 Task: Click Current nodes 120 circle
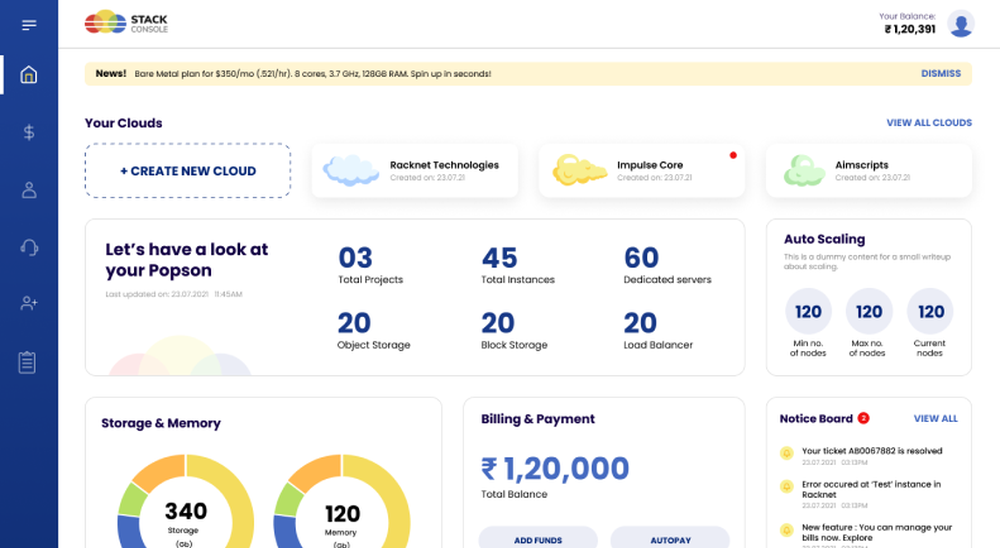(x=930, y=311)
